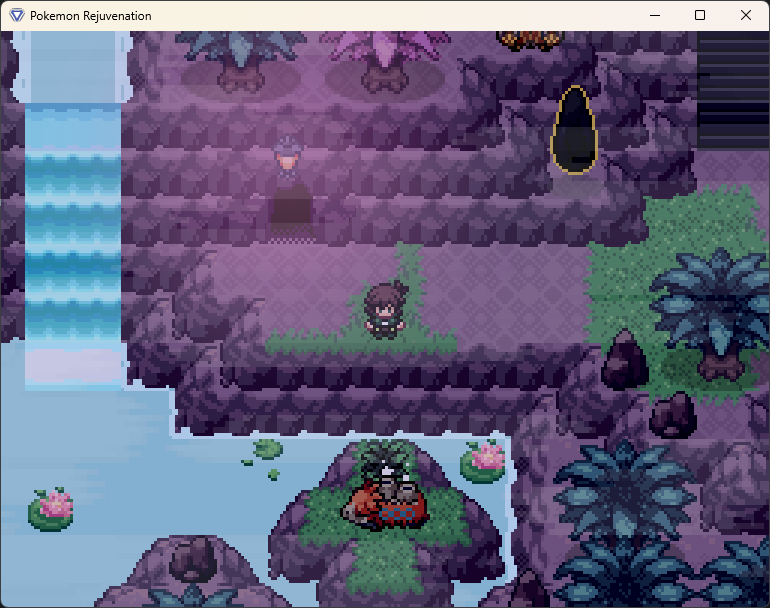Click the dark cave entrance with golden outline
The height and width of the screenshot is (608, 770).
click(574, 130)
